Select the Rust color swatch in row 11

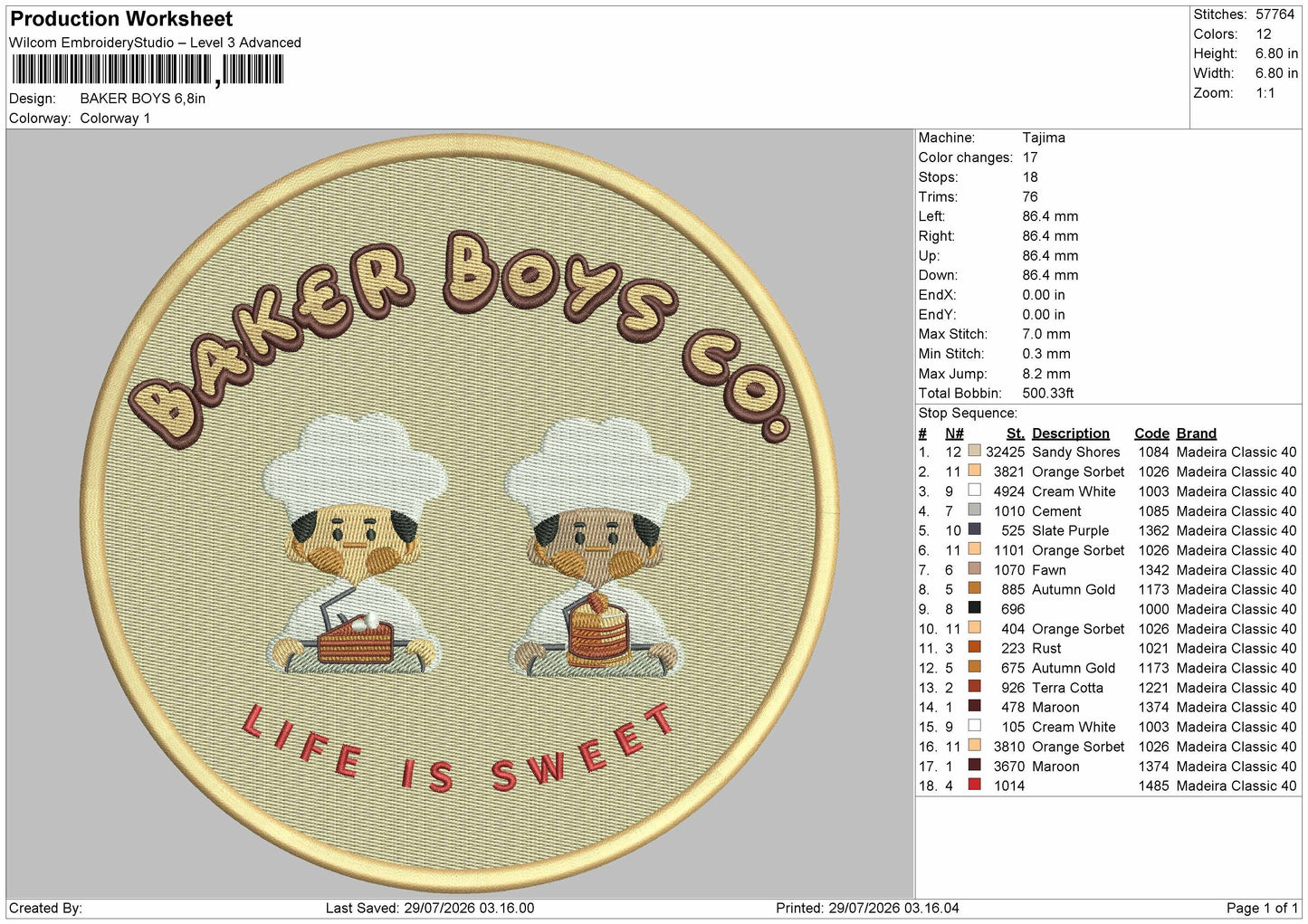coord(974,647)
